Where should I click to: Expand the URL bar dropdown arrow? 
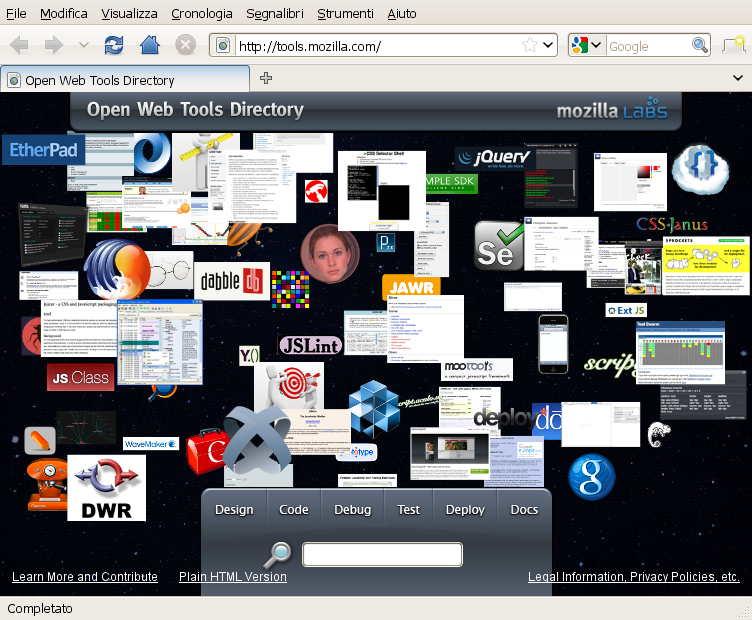coord(548,46)
